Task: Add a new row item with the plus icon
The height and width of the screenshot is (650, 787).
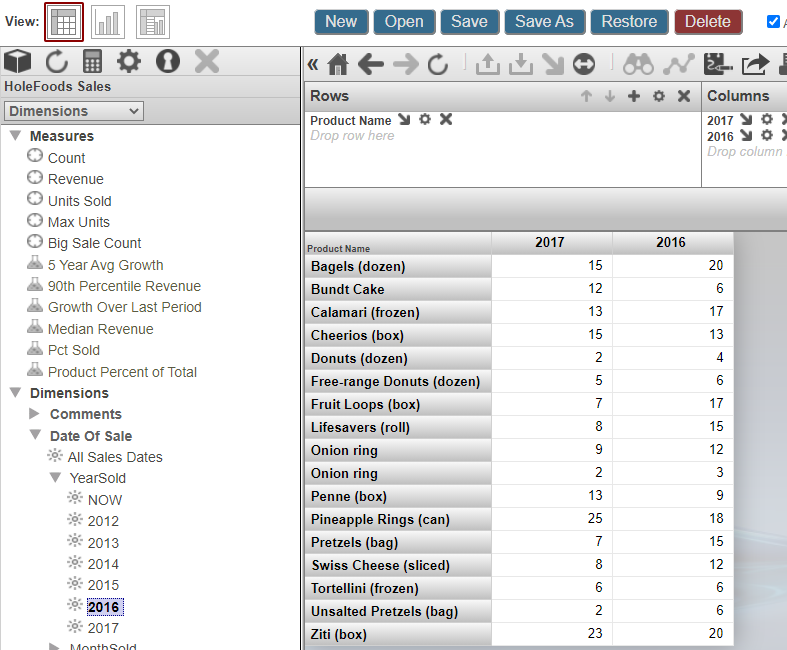Action: pos(634,96)
